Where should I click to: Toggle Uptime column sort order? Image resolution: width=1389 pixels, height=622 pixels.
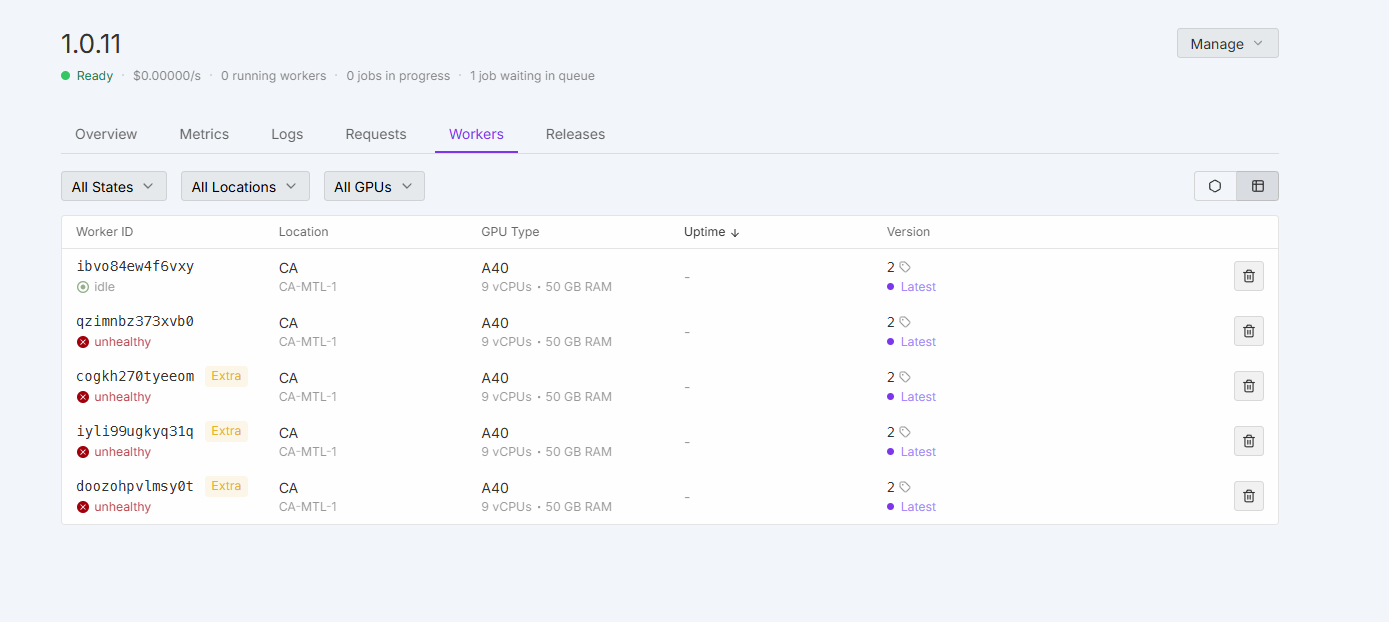(711, 232)
